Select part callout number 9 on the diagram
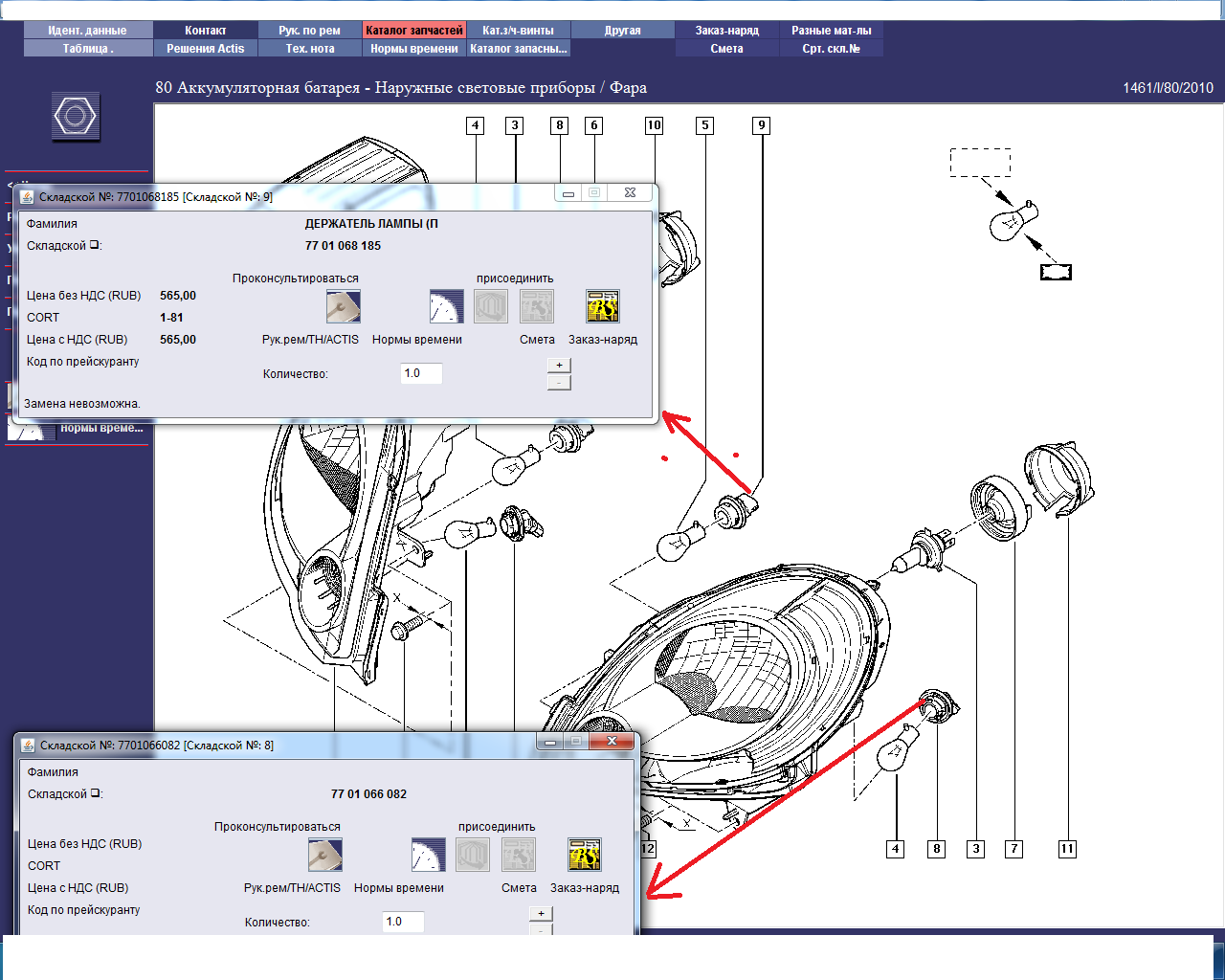 click(x=762, y=125)
